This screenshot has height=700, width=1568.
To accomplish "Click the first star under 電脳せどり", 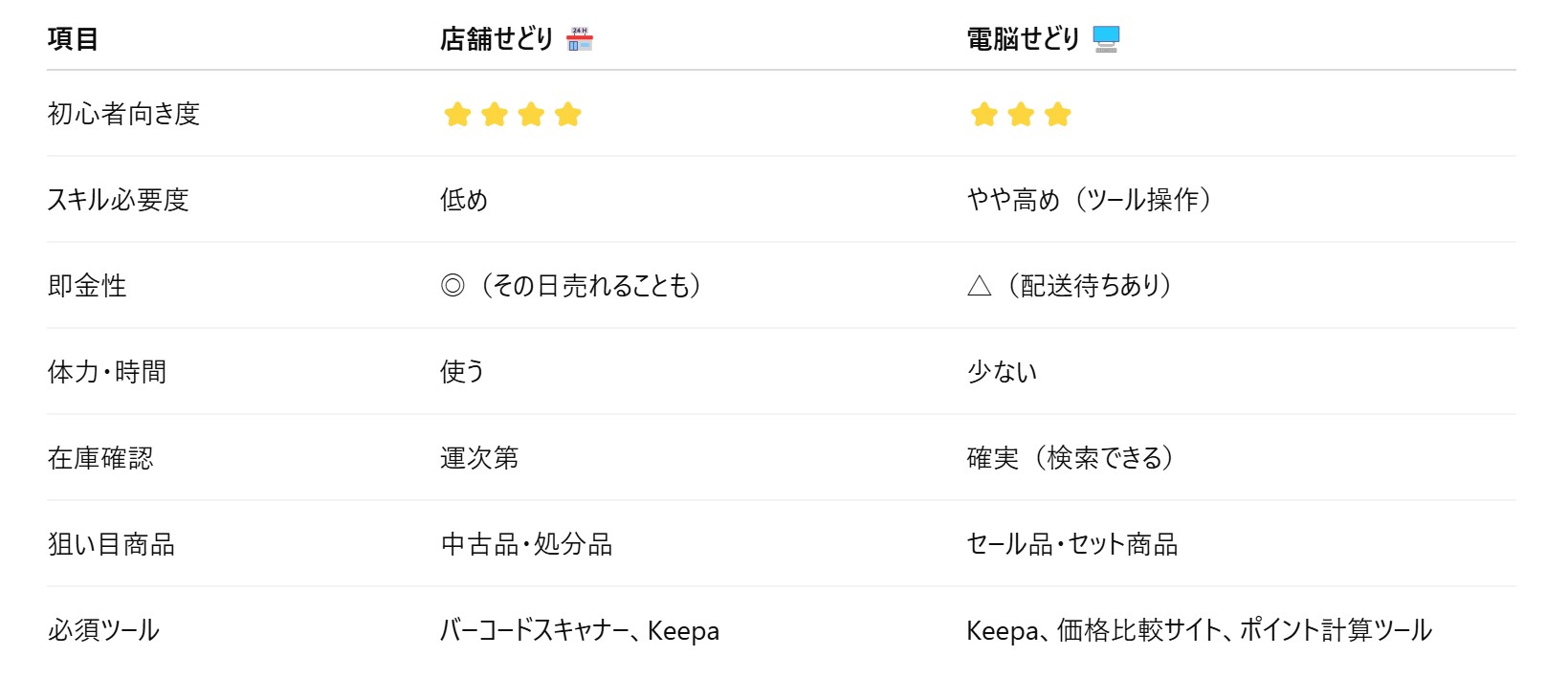I will [983, 115].
